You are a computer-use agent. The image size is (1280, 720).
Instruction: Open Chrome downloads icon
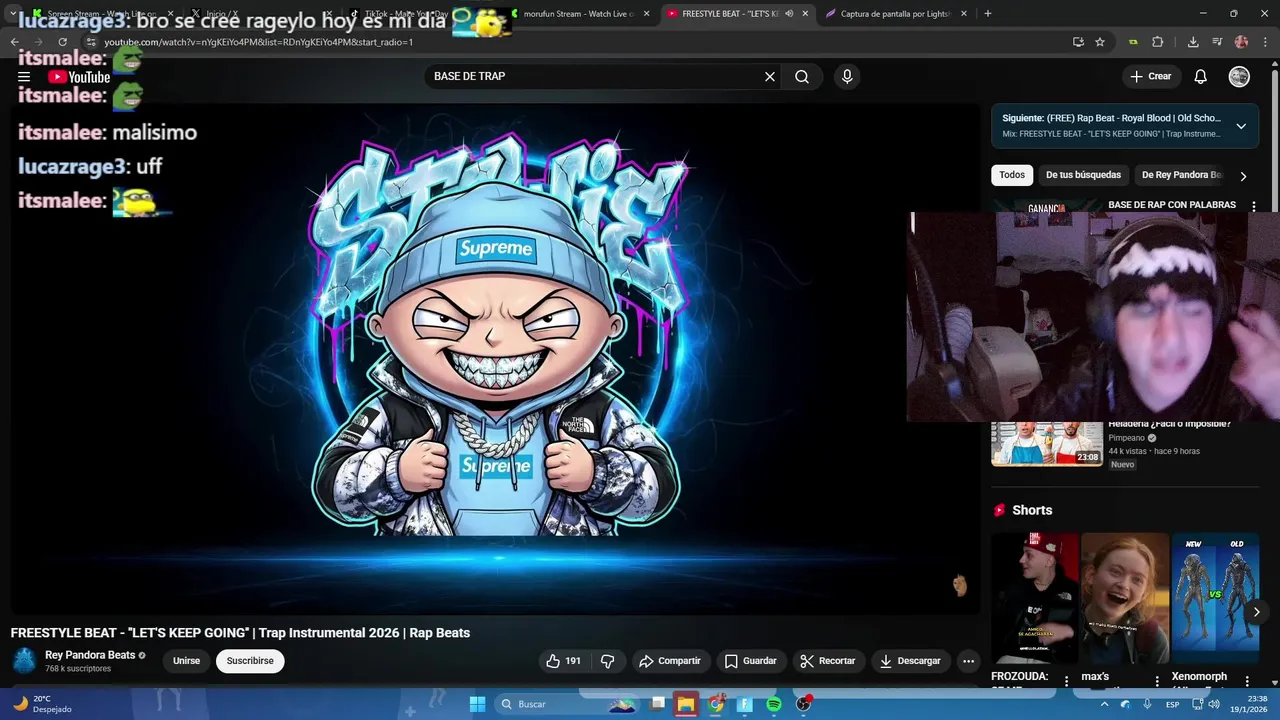(1193, 42)
